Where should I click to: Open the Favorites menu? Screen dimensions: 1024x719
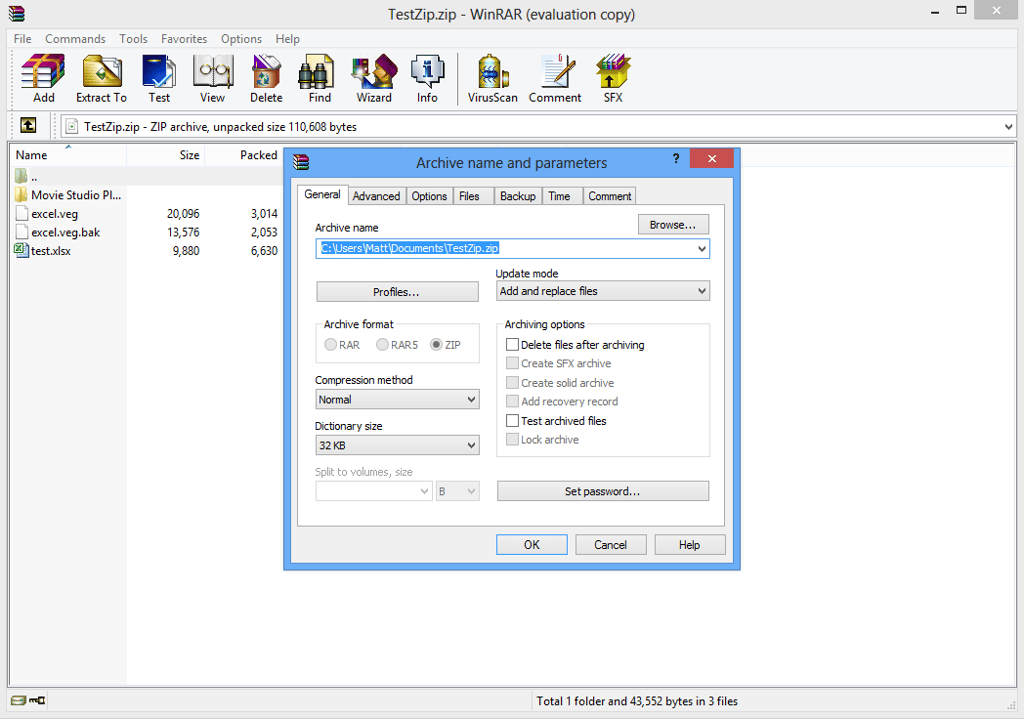pyautogui.click(x=184, y=39)
